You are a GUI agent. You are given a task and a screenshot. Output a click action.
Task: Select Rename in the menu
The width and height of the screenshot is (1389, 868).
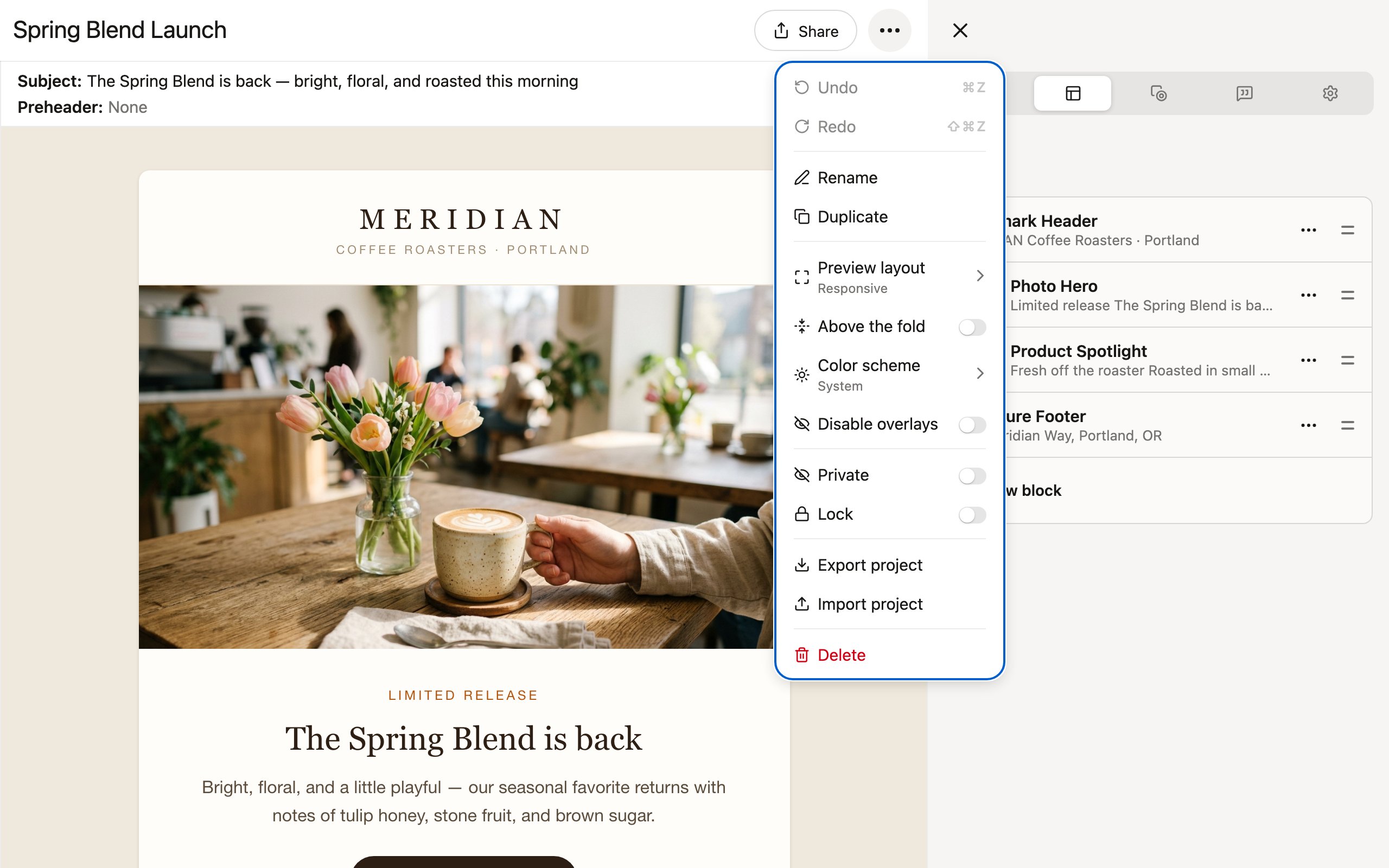click(889, 177)
